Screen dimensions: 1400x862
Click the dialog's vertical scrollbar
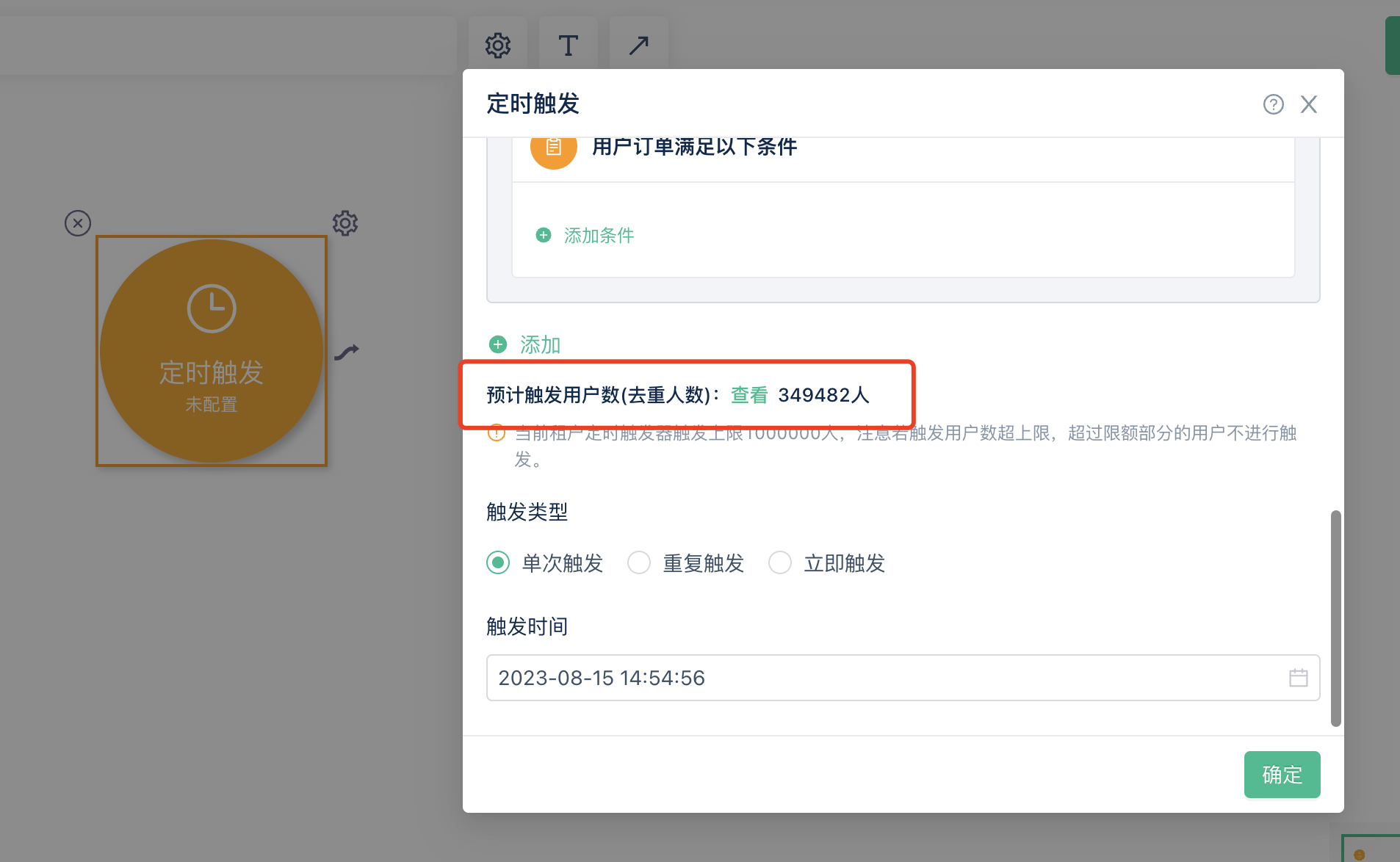tap(1335, 618)
